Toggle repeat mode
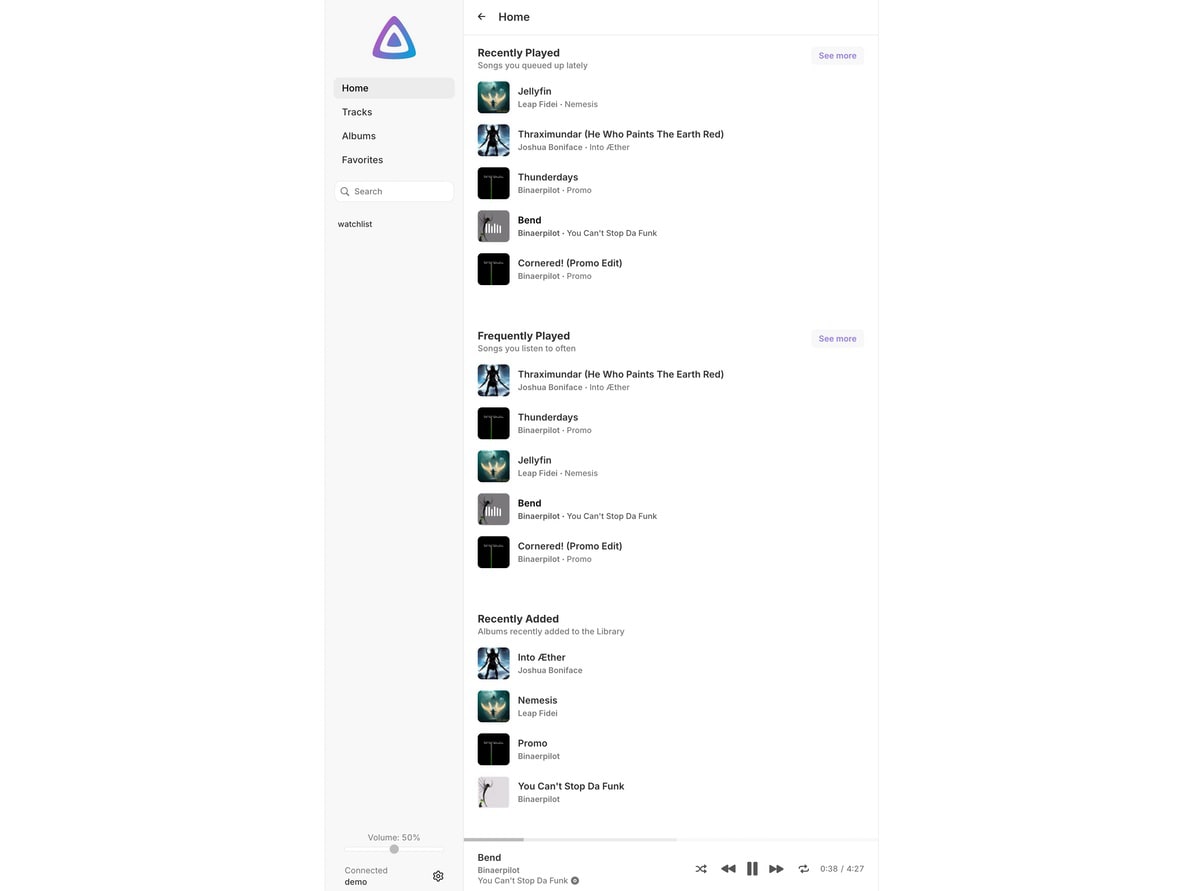Image resolution: width=1200 pixels, height=891 pixels. pyautogui.click(x=803, y=869)
